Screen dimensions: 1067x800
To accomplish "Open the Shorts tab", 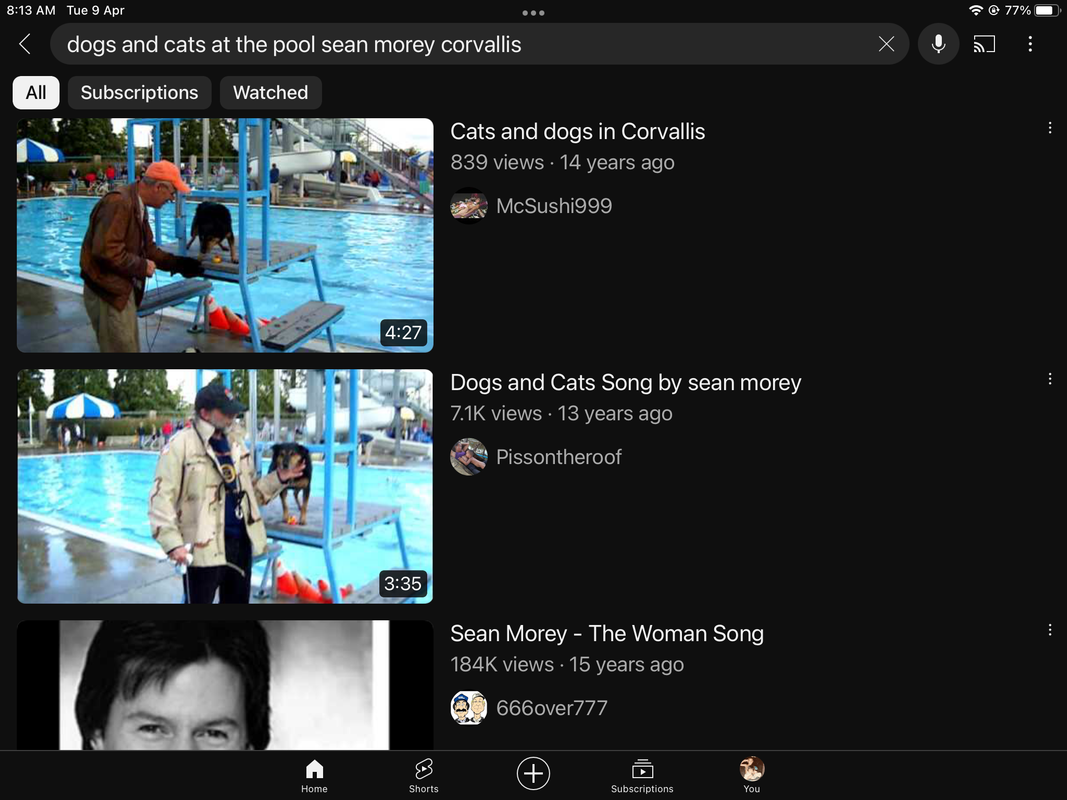I will (423, 776).
